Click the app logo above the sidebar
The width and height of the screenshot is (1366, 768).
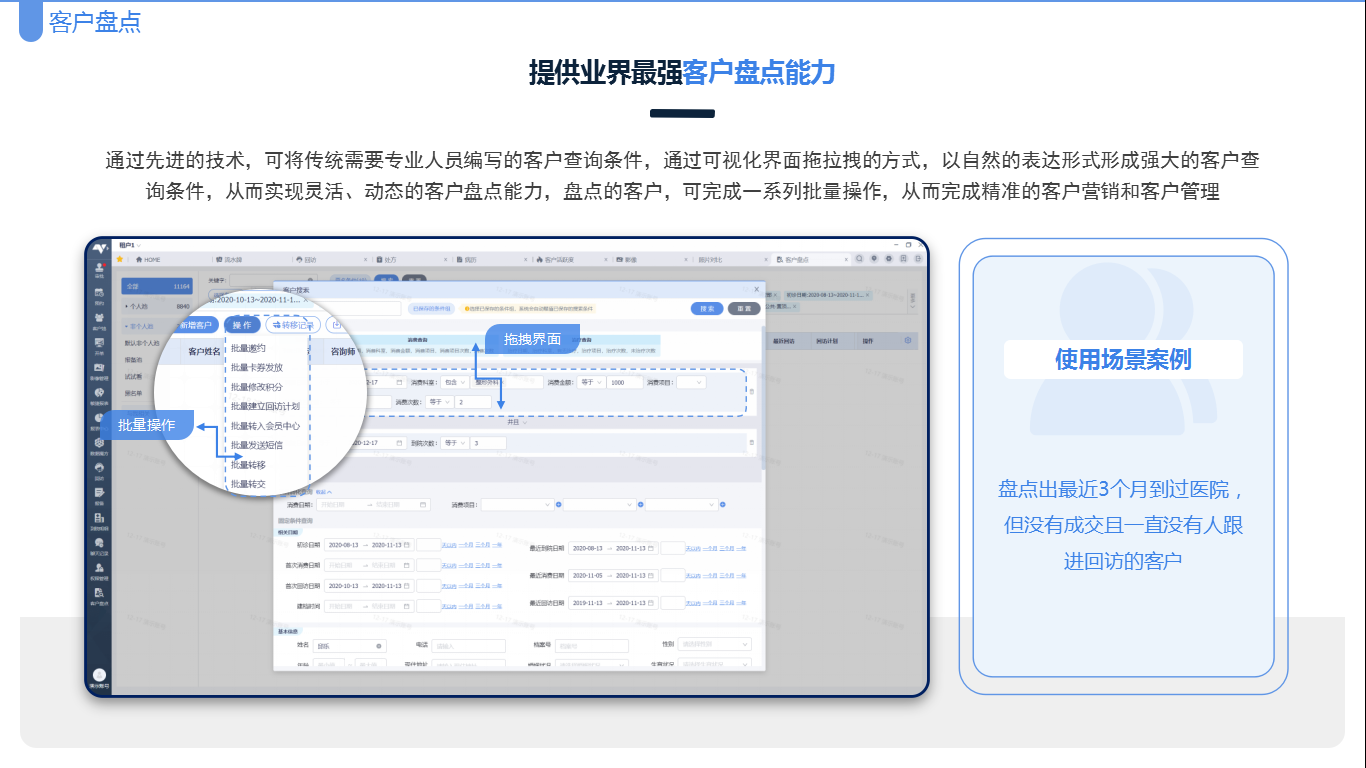[100, 248]
